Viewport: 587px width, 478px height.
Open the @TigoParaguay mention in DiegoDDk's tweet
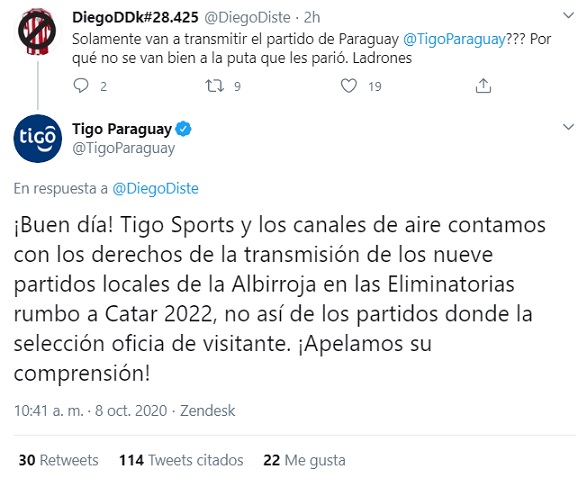tap(454, 39)
